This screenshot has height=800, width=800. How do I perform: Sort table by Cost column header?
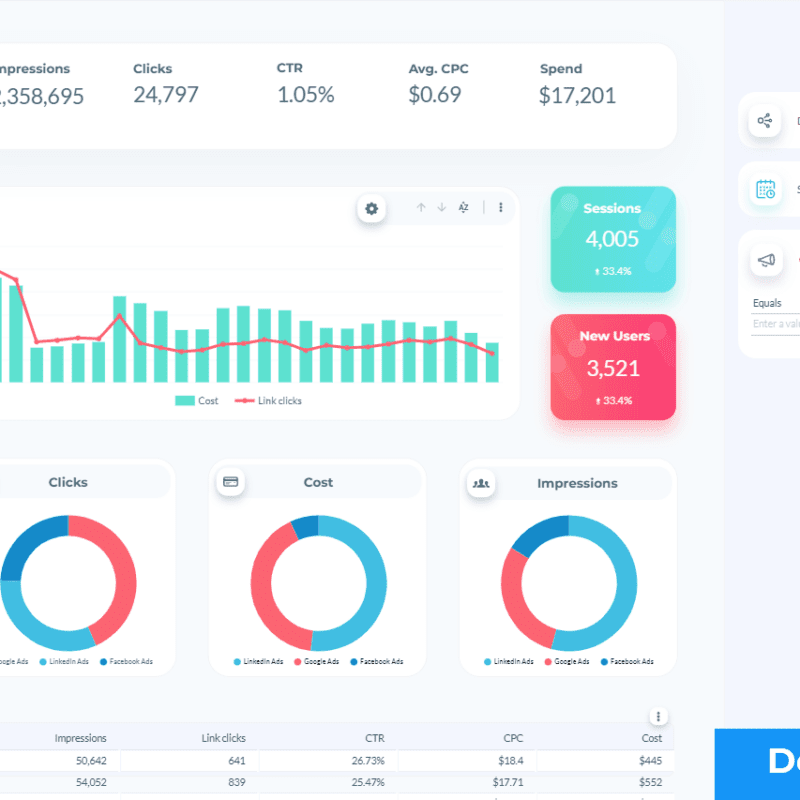(x=652, y=738)
